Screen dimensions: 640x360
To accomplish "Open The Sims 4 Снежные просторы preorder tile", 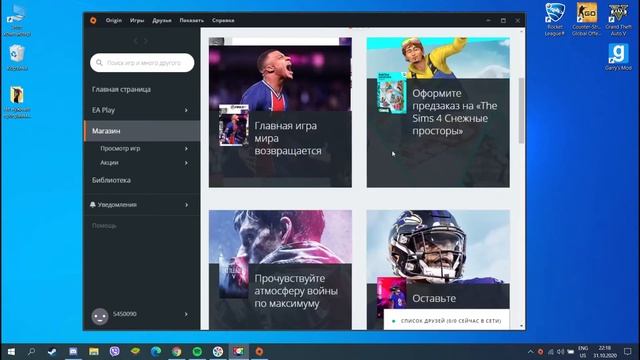I will (438, 113).
